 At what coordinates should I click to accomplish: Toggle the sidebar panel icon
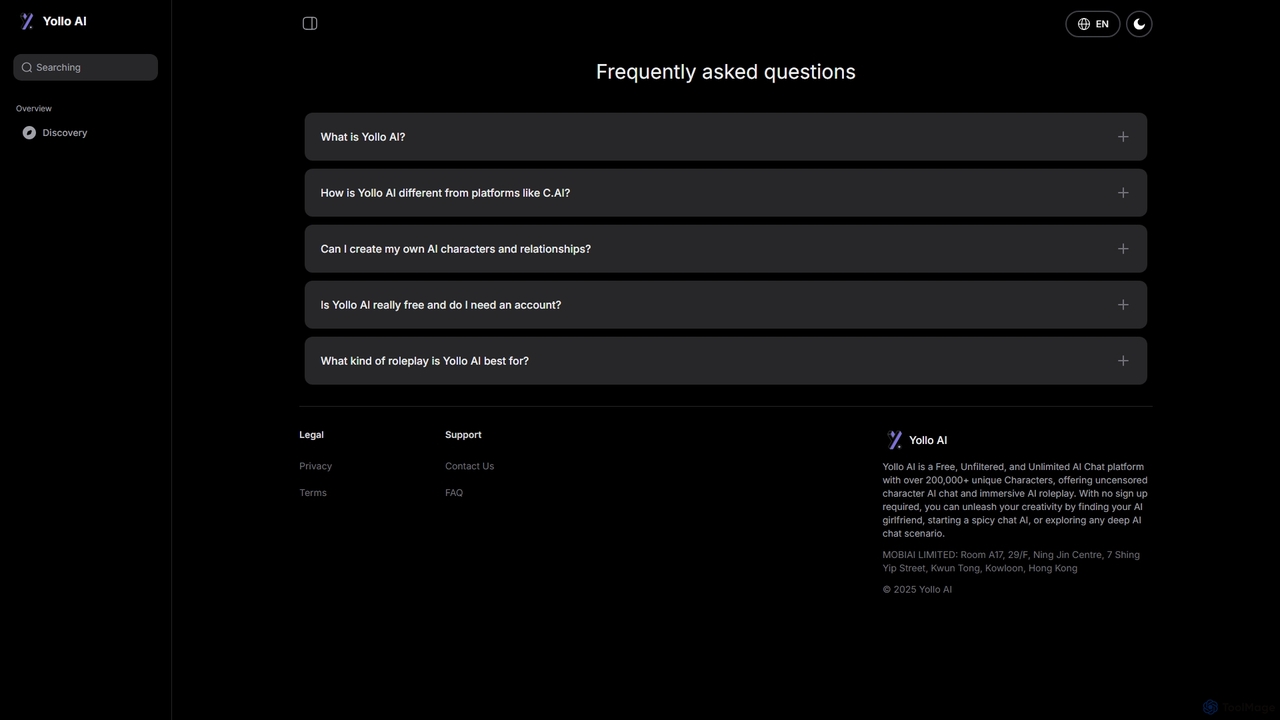pyautogui.click(x=310, y=23)
